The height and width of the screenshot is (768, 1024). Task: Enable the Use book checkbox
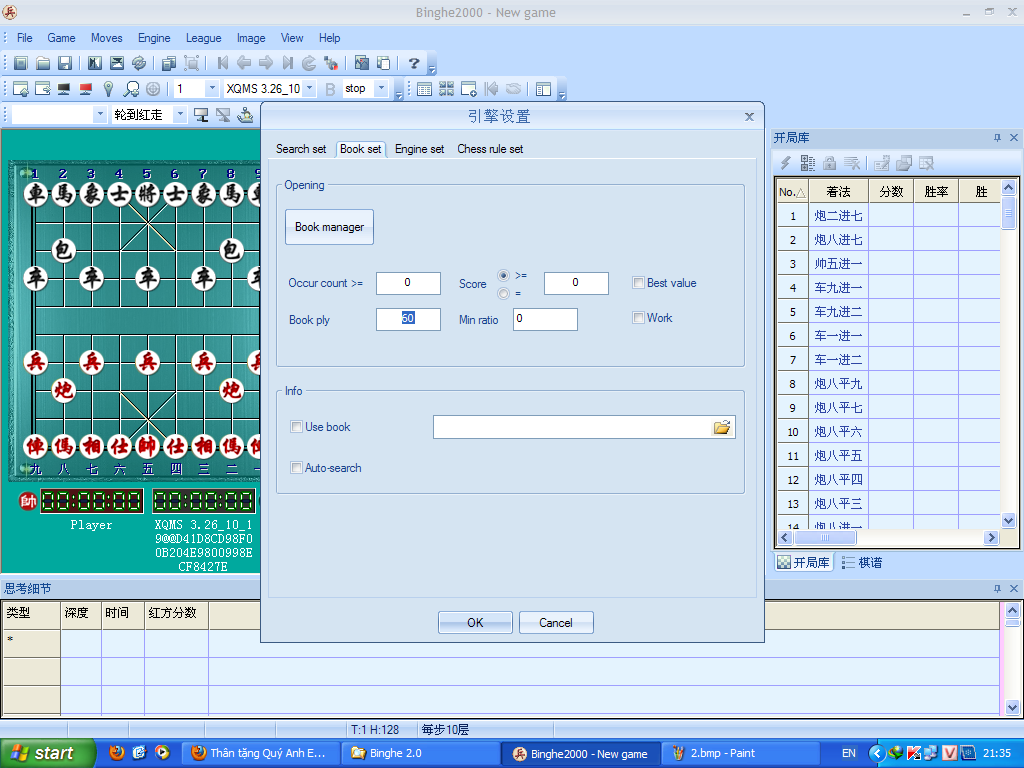click(296, 427)
